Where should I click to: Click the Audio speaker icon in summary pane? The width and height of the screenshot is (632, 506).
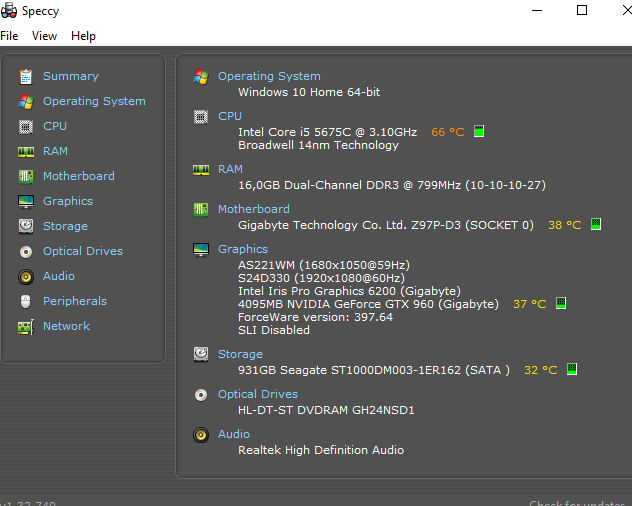point(201,435)
